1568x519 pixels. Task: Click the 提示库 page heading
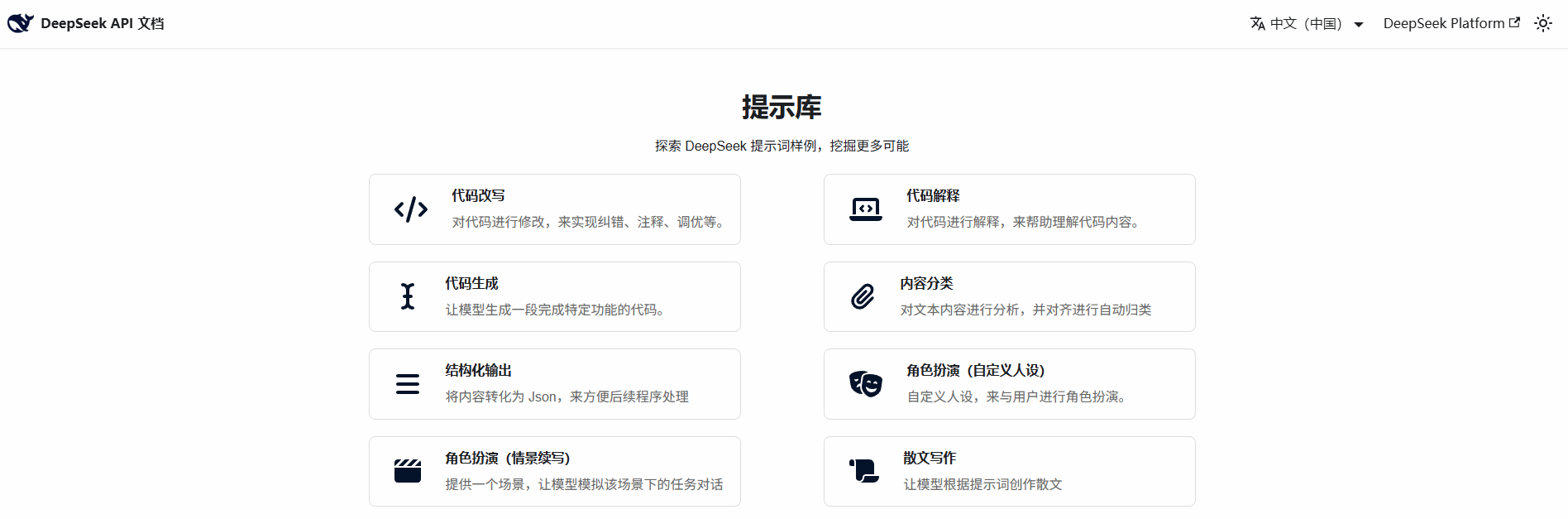coord(782,107)
